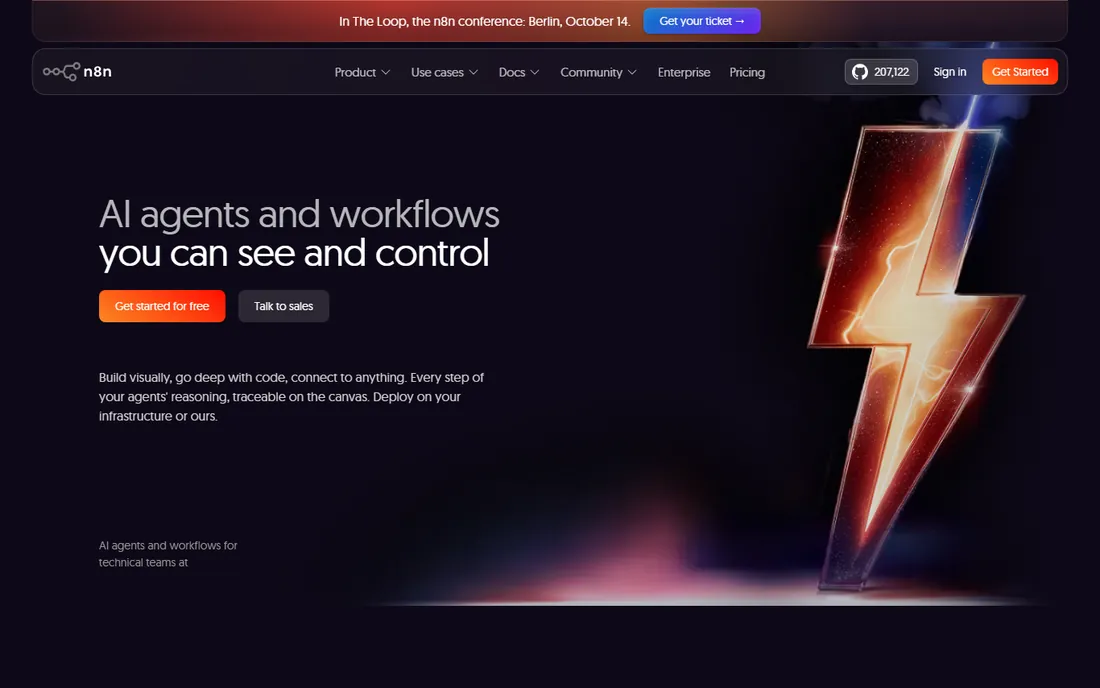Expand the Use cases dropdown chevron
This screenshot has width=1100, height=688.
pos(474,72)
